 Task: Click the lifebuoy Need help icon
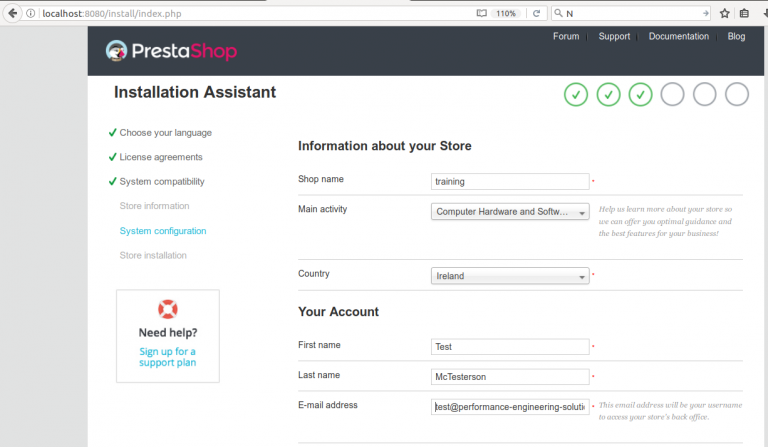[x=168, y=309]
